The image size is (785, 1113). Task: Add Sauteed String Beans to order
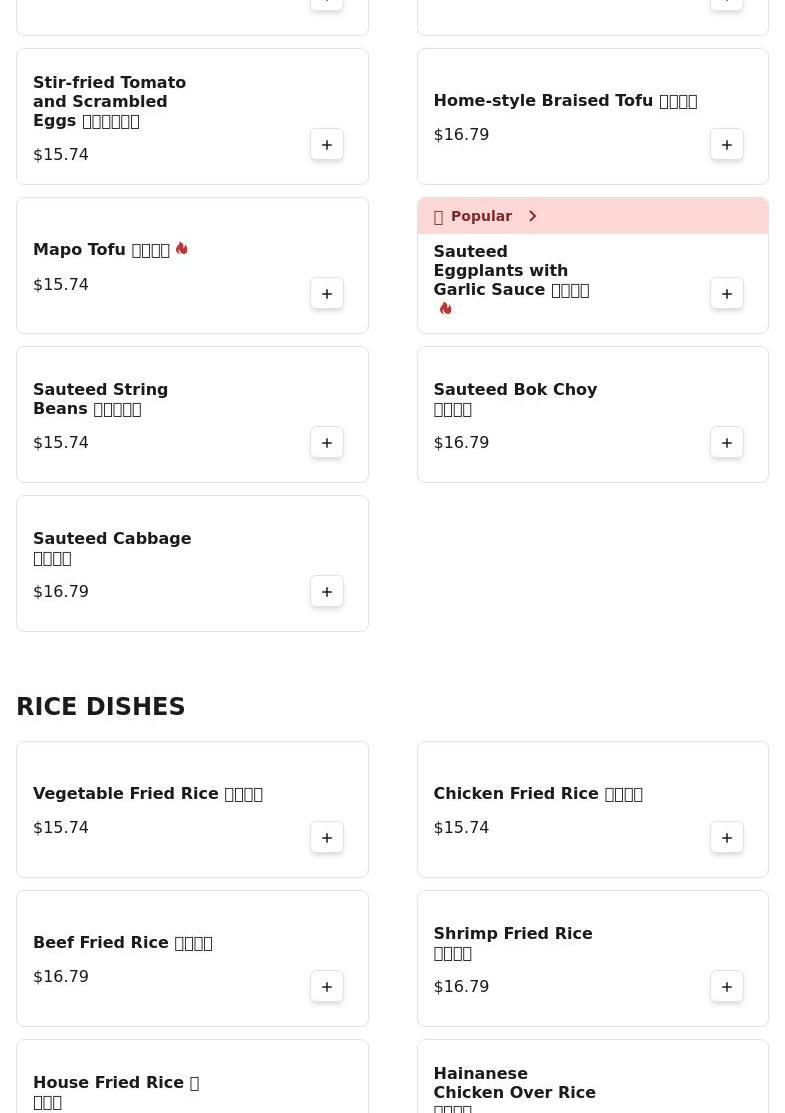[x=327, y=443]
